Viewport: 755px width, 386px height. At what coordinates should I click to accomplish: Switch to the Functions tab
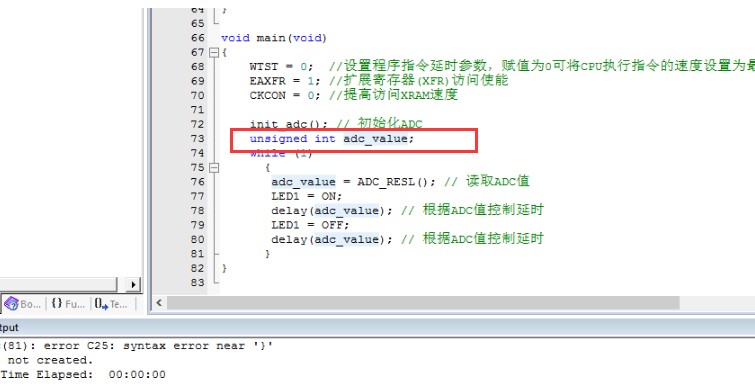point(67,304)
